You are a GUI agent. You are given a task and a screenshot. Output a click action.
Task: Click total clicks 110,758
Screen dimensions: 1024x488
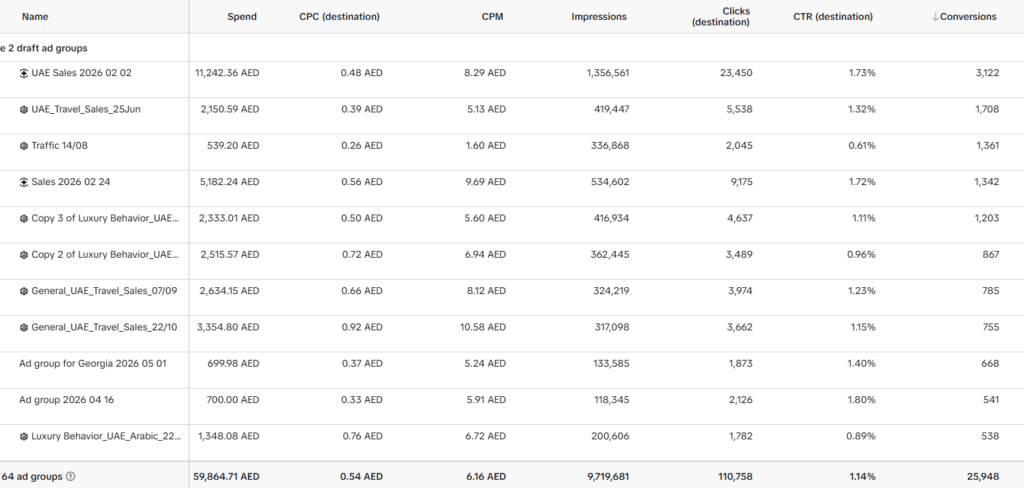[735, 476]
